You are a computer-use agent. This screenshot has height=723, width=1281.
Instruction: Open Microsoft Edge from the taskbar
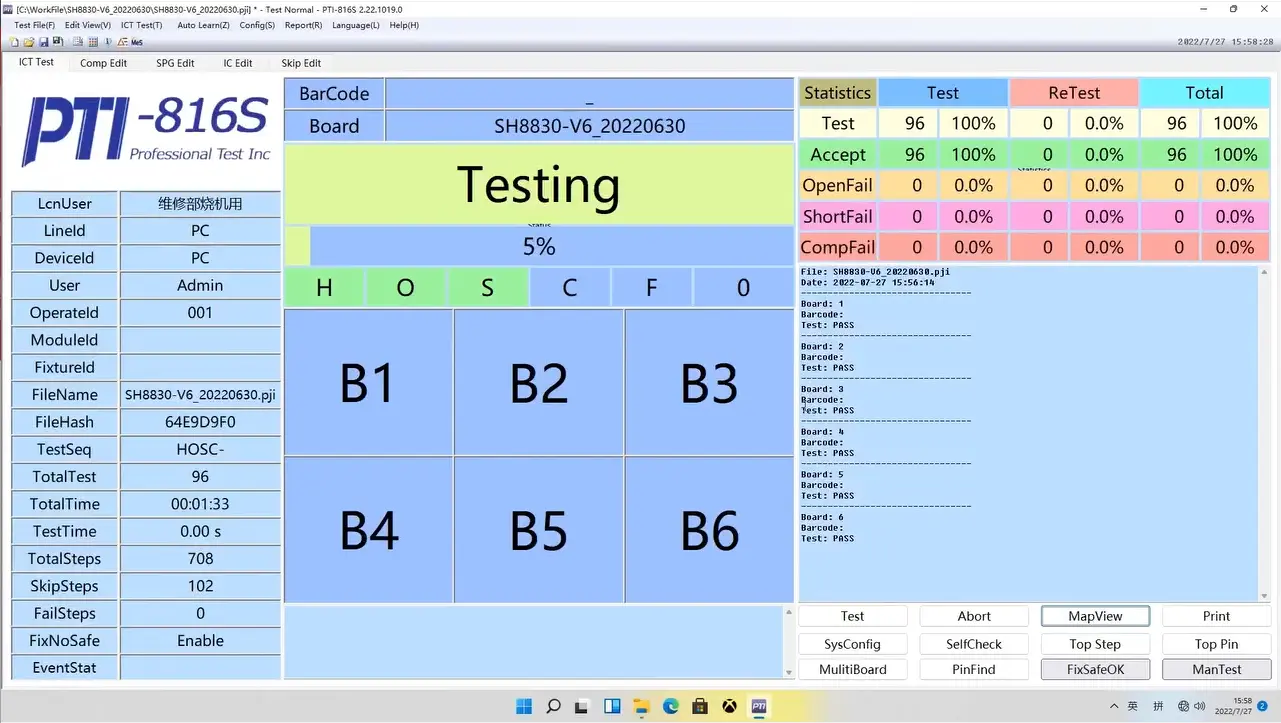671,707
